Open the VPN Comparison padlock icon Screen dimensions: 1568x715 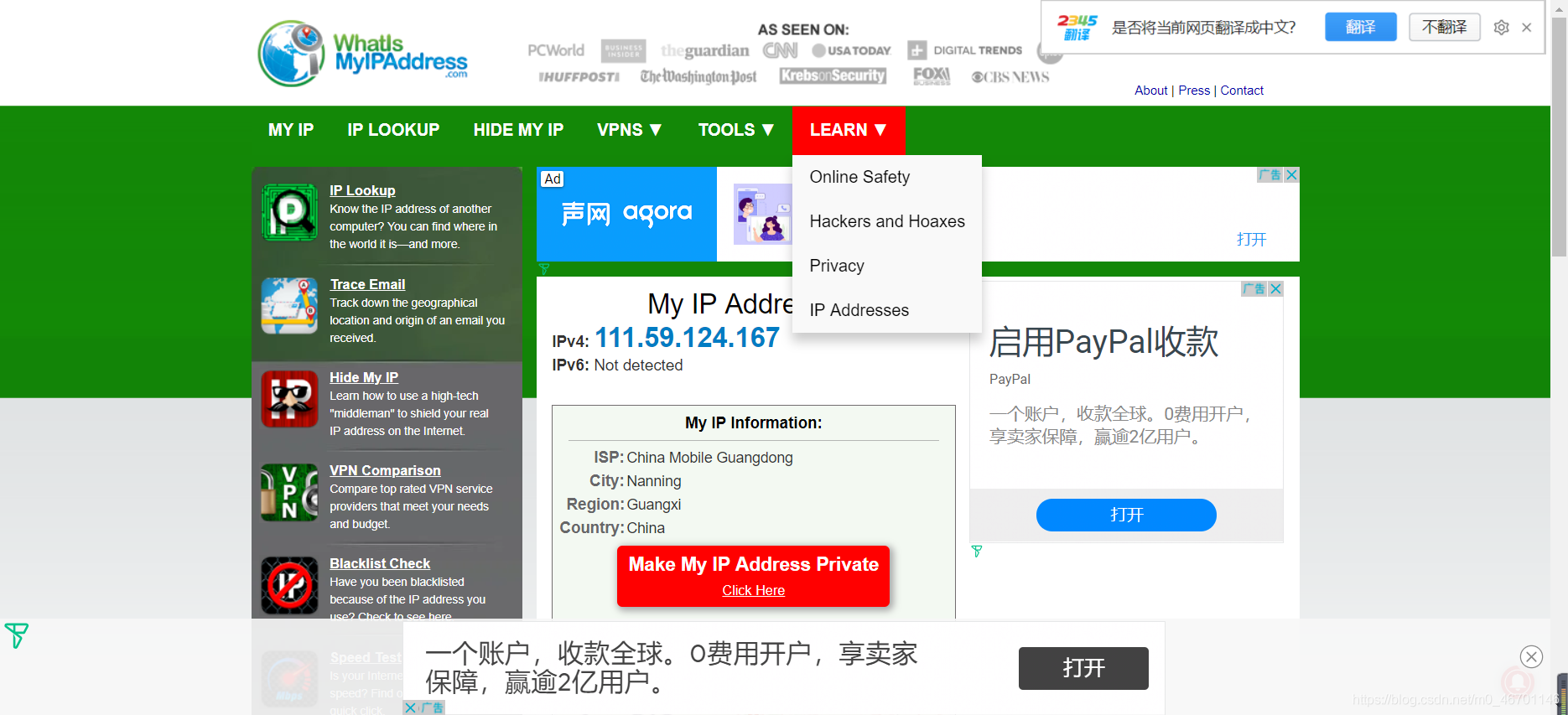[289, 492]
